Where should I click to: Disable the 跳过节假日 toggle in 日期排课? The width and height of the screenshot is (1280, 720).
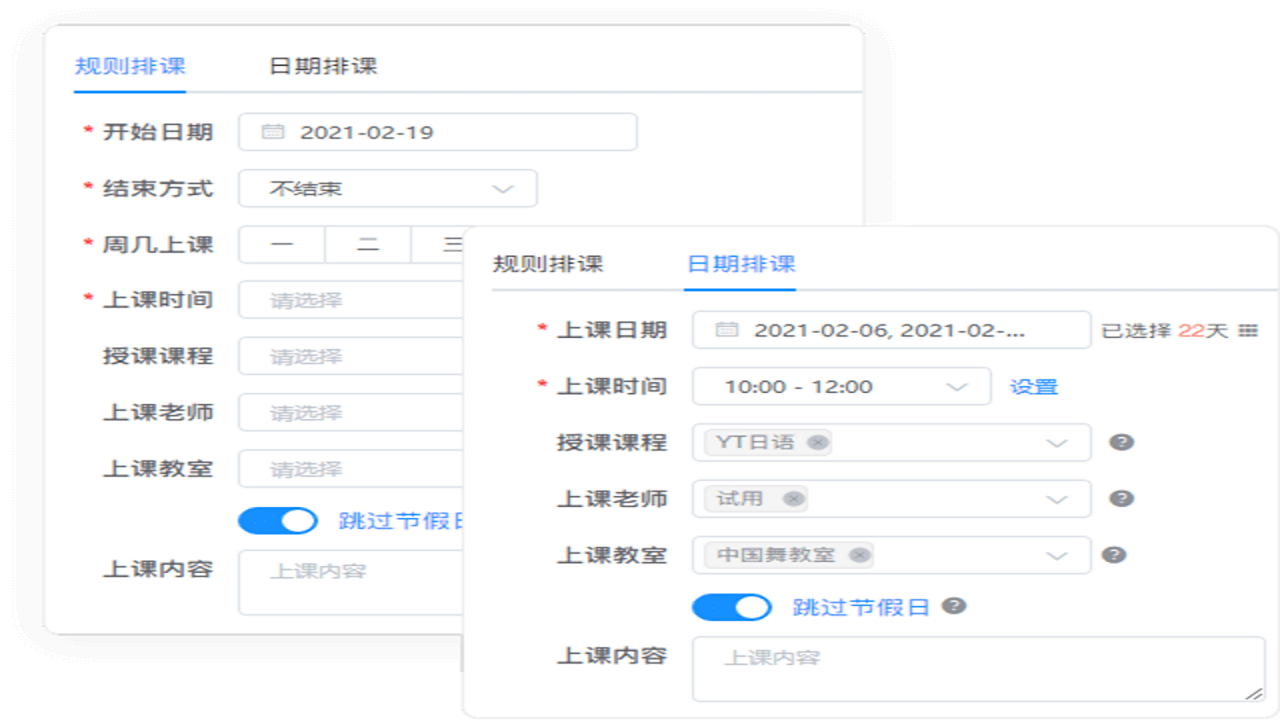731,607
